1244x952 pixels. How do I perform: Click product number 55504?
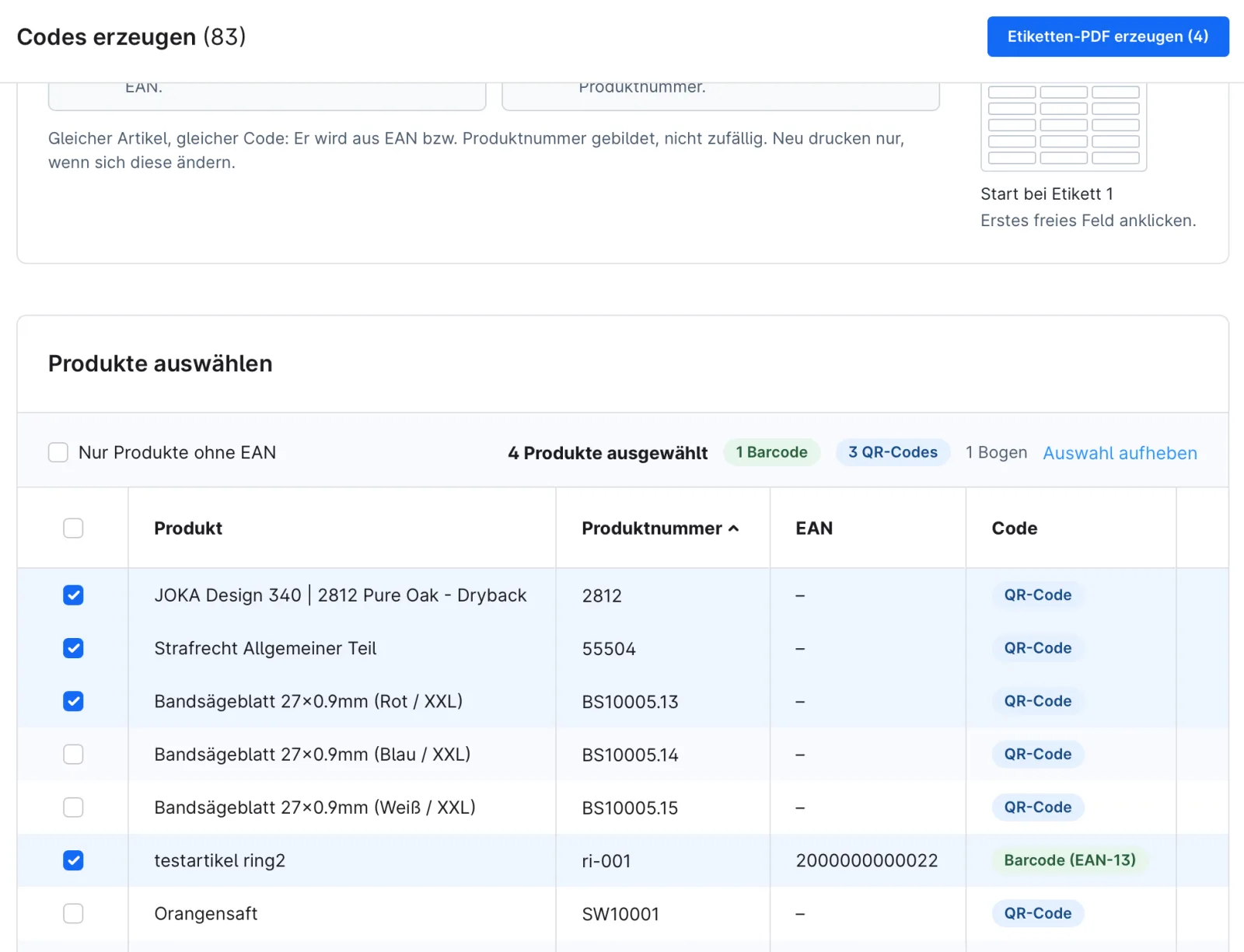(x=609, y=649)
